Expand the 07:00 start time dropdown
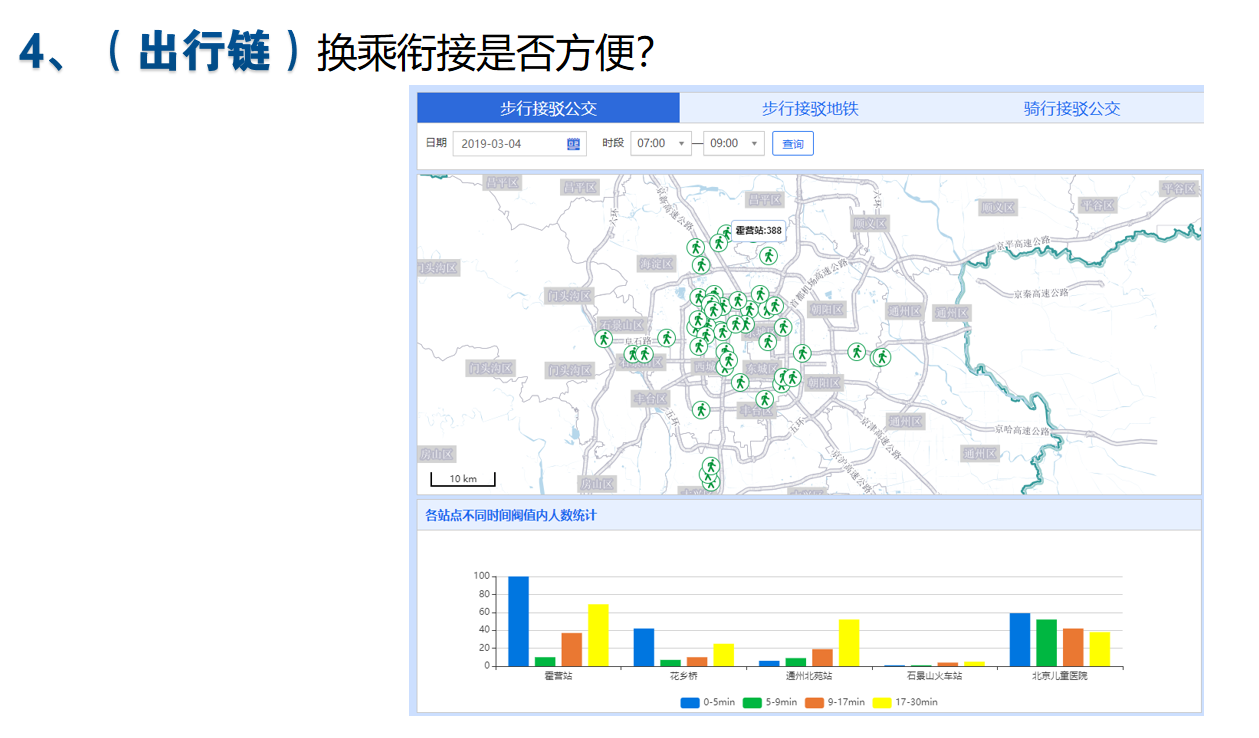The image size is (1259, 738). point(661,144)
